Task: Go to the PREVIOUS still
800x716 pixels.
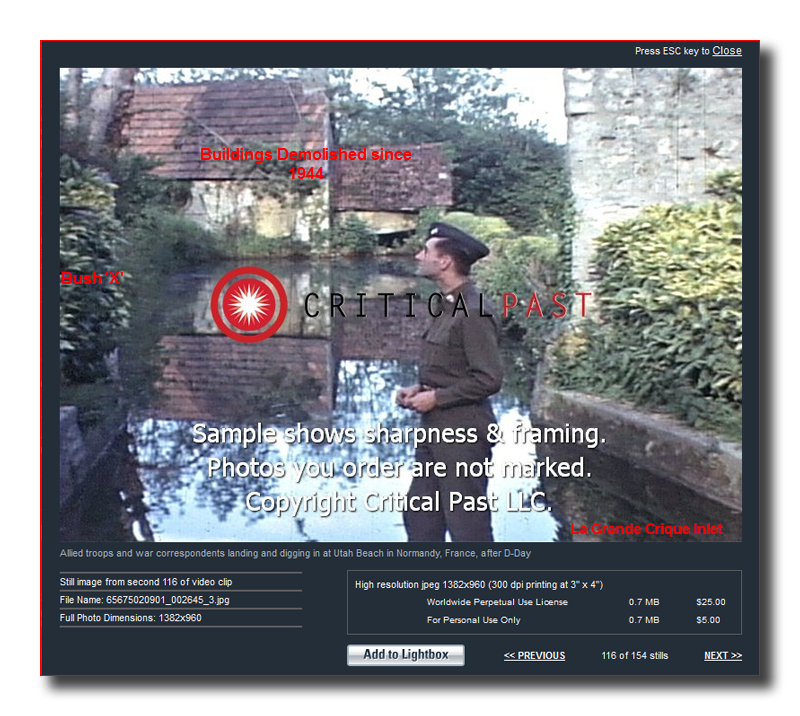Action: 534,656
